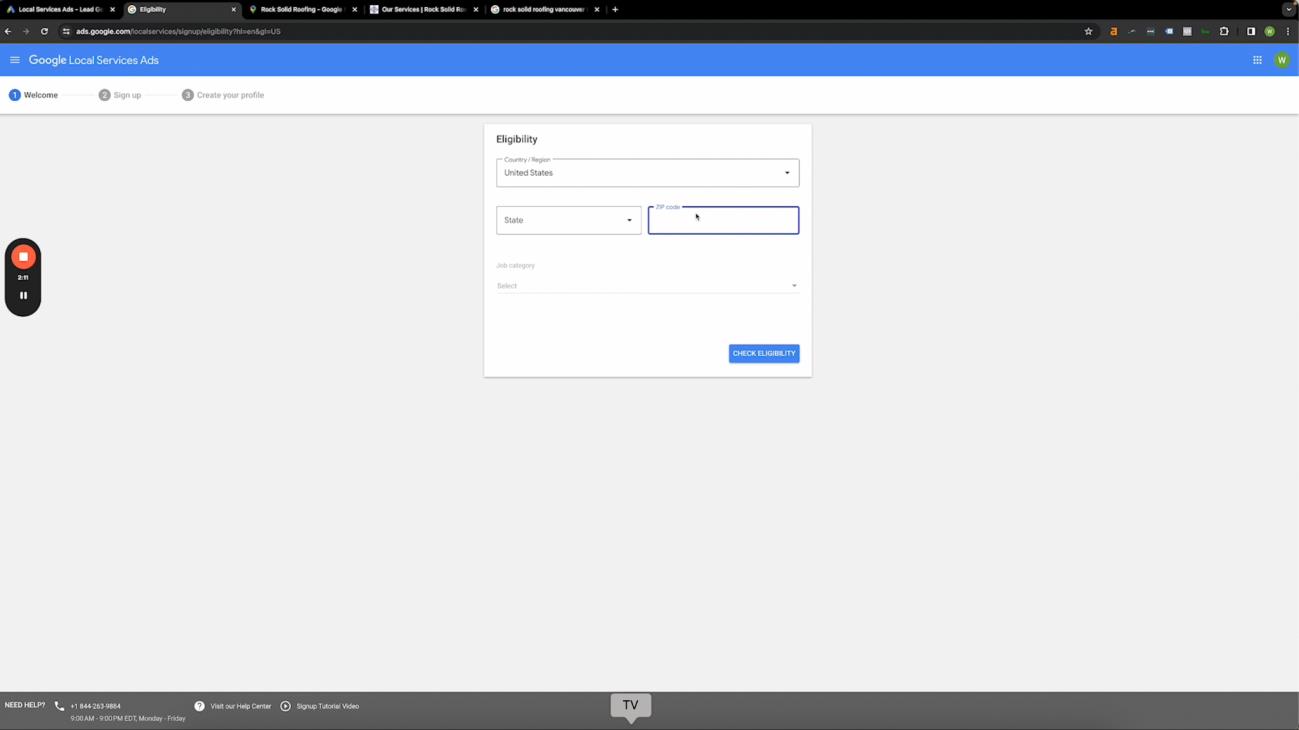Open the Chrome three-dot menu
Screen dimensions: 1299x730
(x=1288, y=31)
